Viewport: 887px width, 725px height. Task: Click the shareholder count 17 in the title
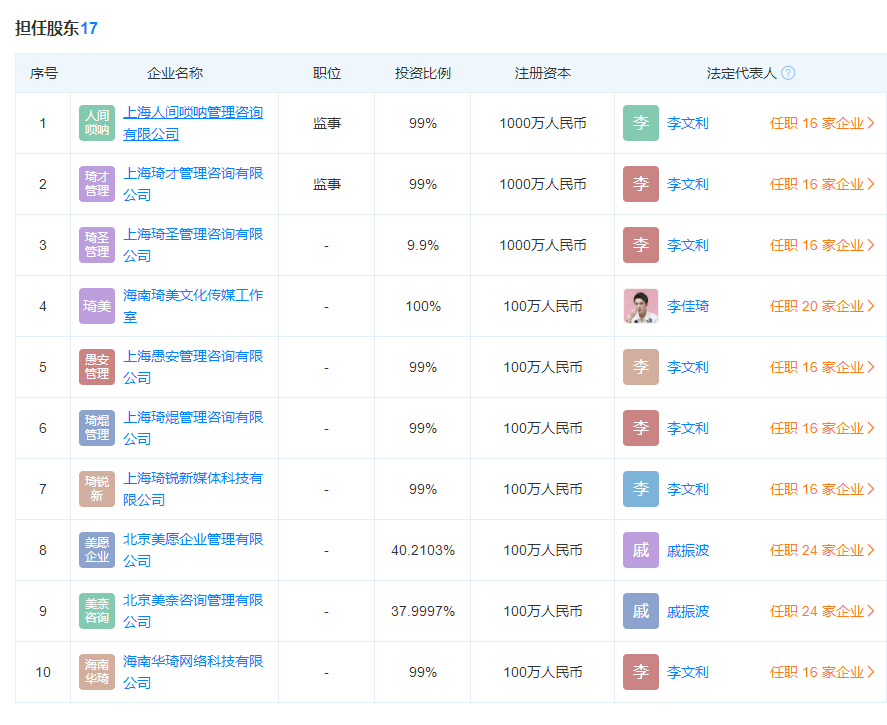pos(89,28)
